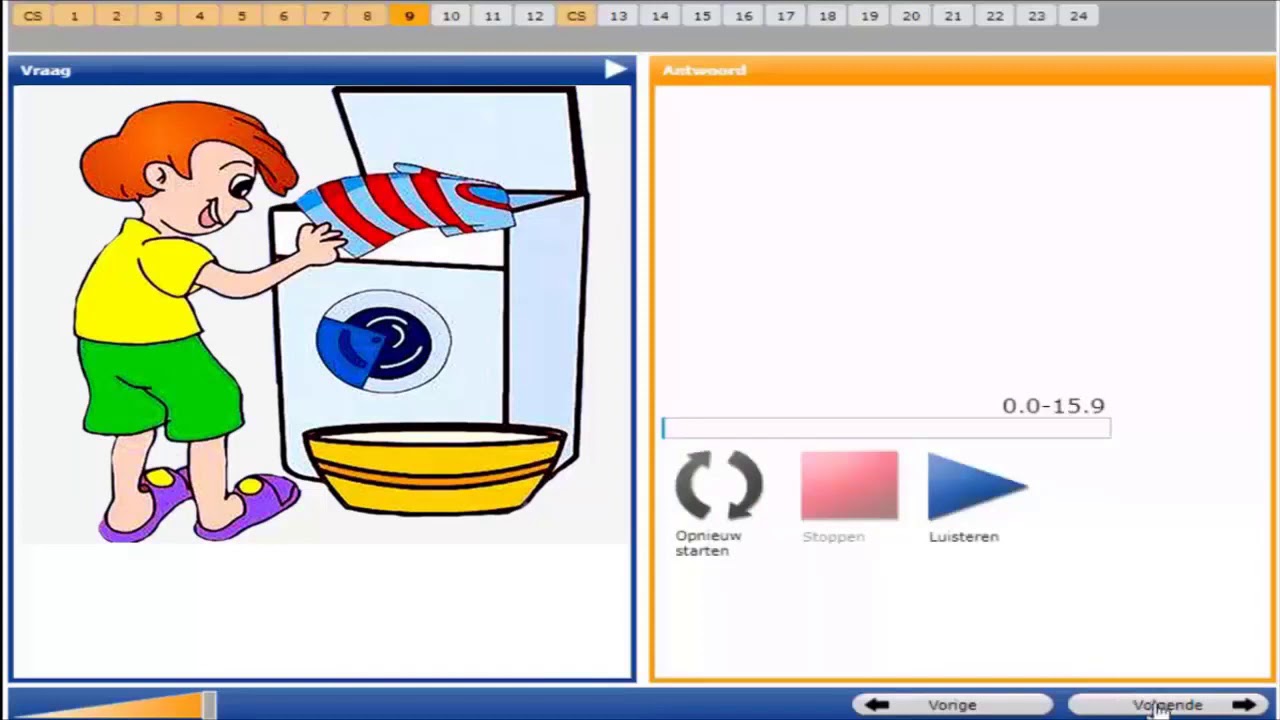The width and height of the screenshot is (1280, 720).
Task: Jump to question tab 11
Action: (493, 16)
